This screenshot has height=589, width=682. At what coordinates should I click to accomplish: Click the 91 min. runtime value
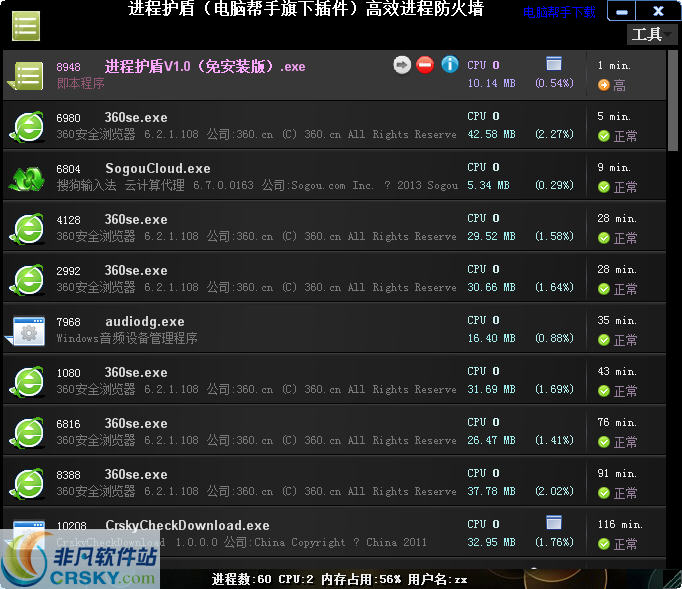coord(617,473)
